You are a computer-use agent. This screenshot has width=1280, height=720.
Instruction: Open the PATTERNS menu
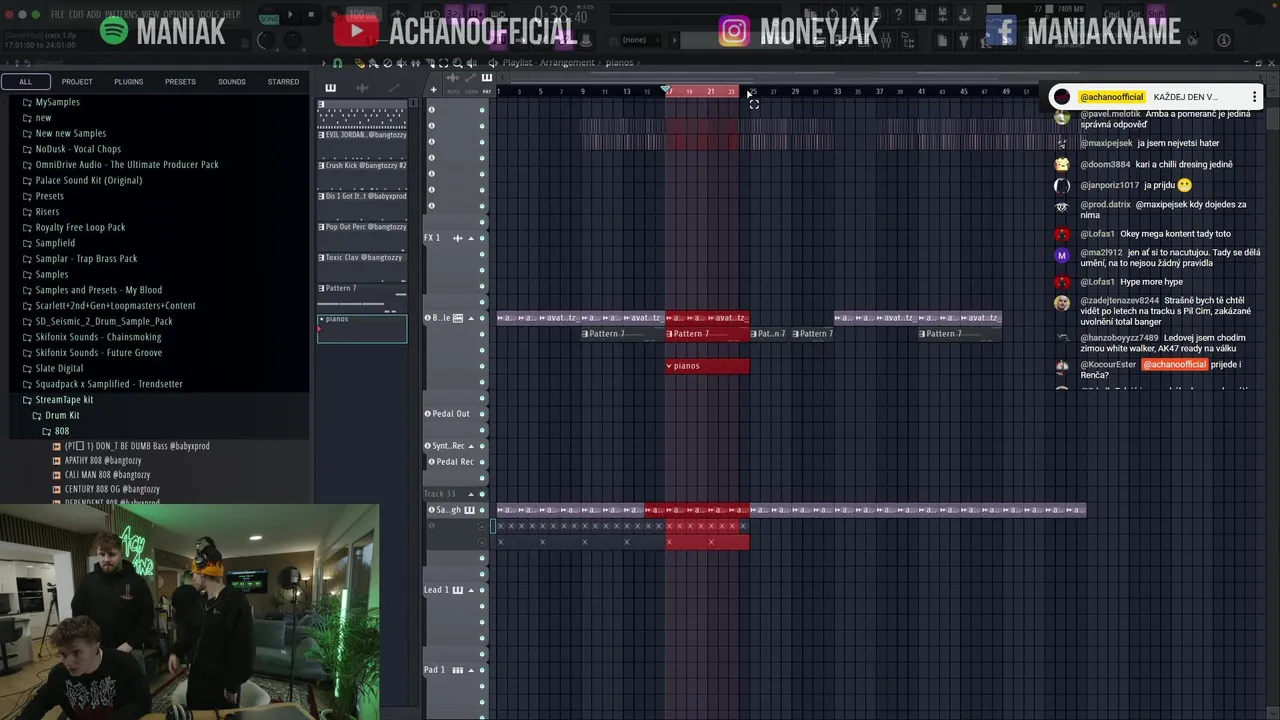(x=120, y=15)
